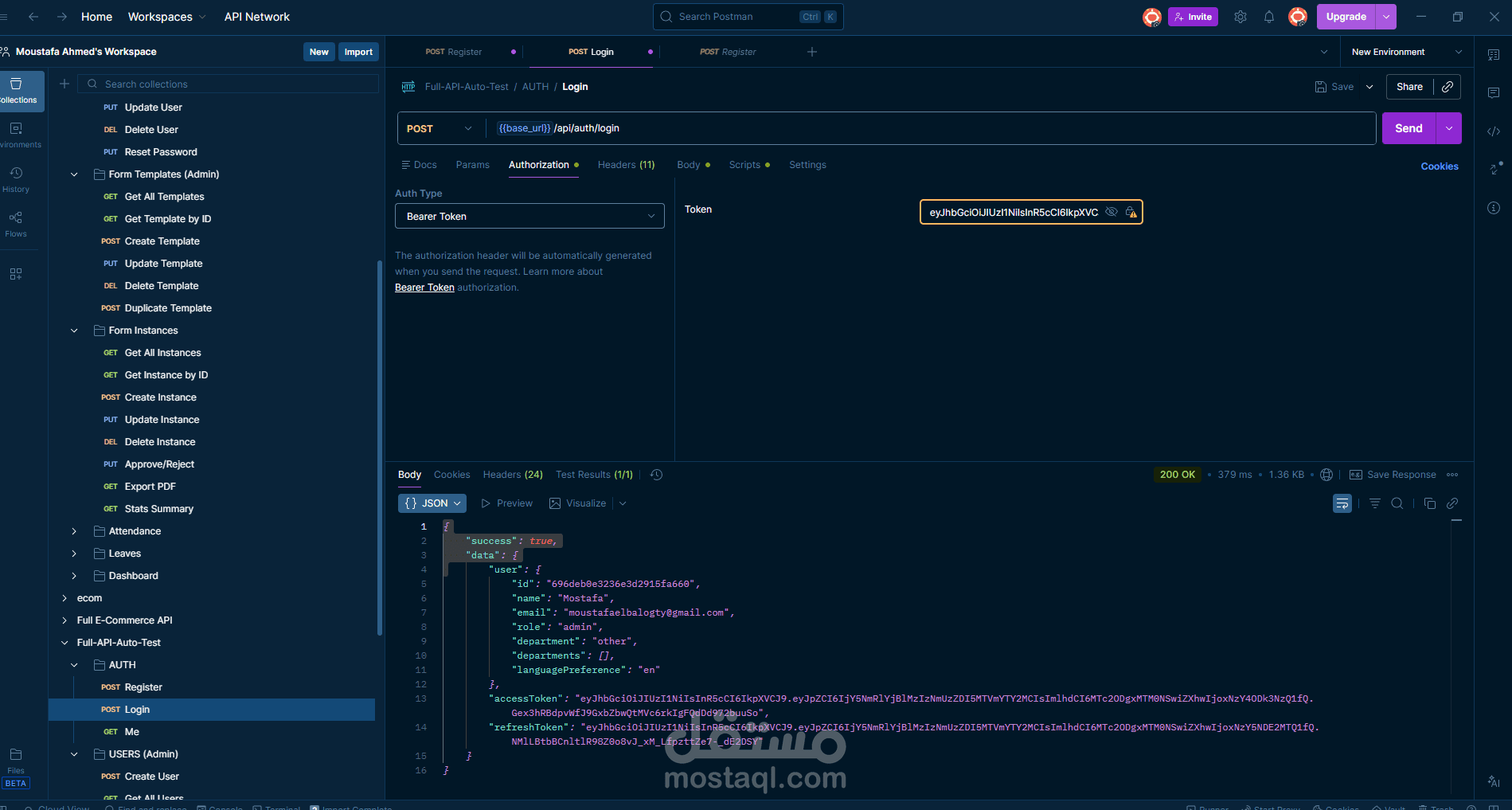Open the Environments sidebar panel

tap(18, 135)
